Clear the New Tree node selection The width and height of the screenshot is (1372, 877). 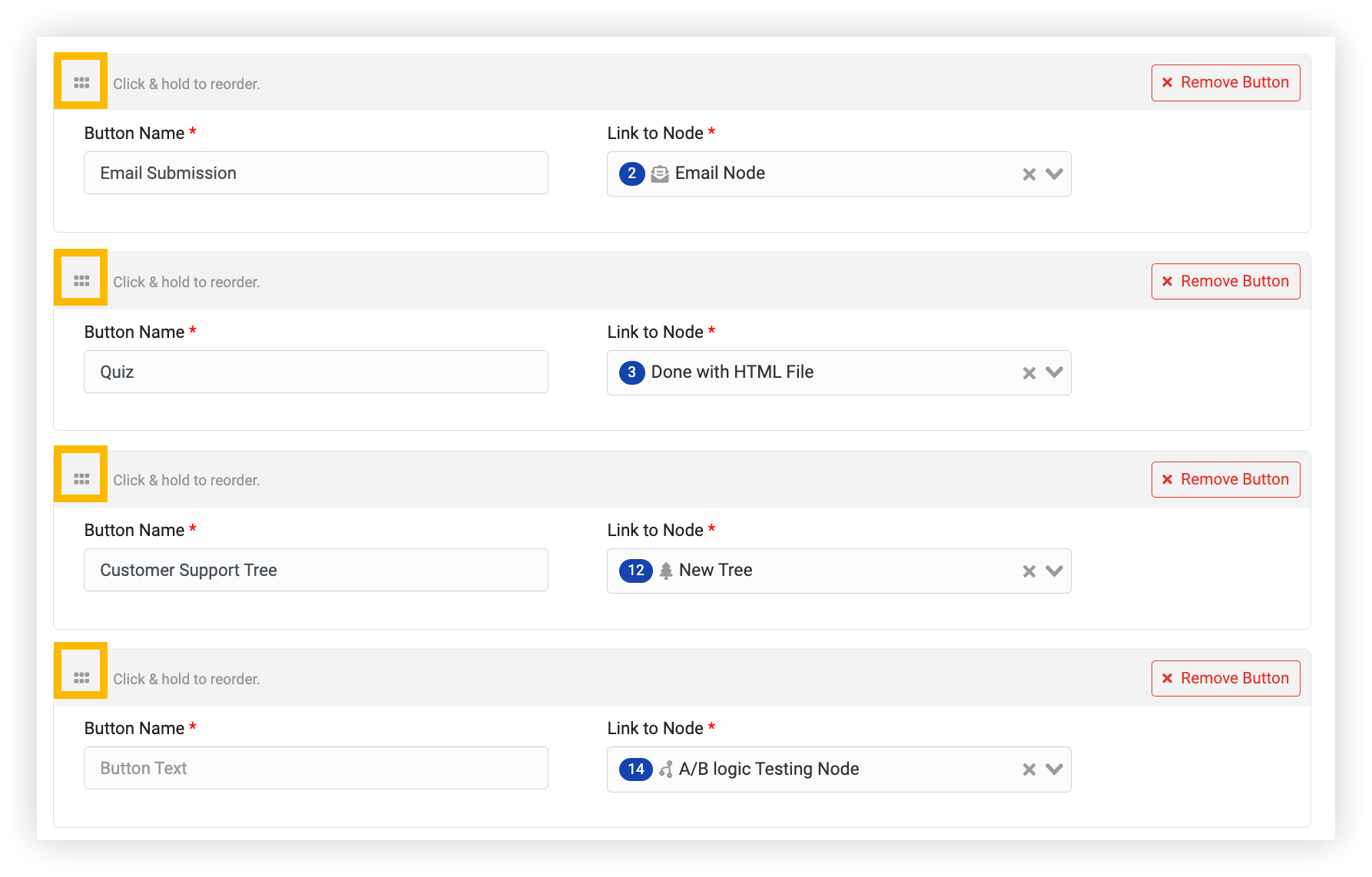tap(1029, 571)
